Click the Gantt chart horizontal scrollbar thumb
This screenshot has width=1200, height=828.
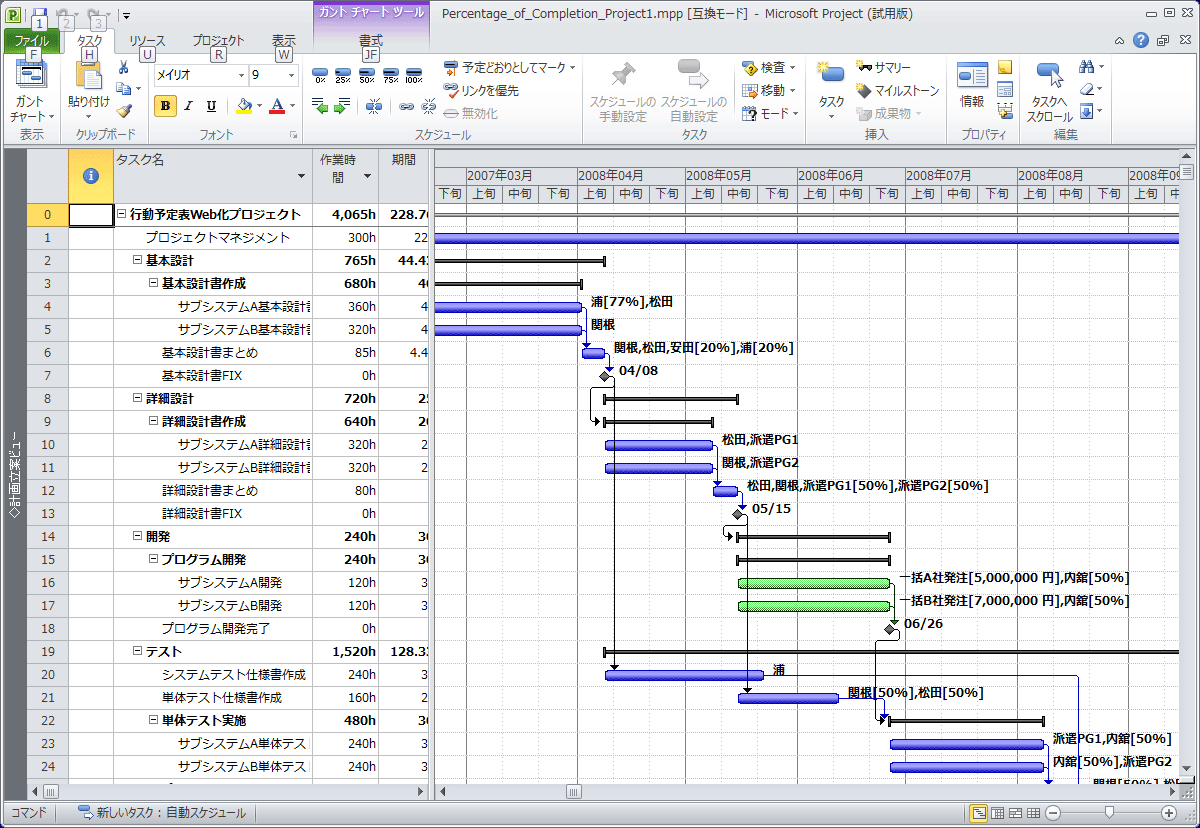coord(573,792)
